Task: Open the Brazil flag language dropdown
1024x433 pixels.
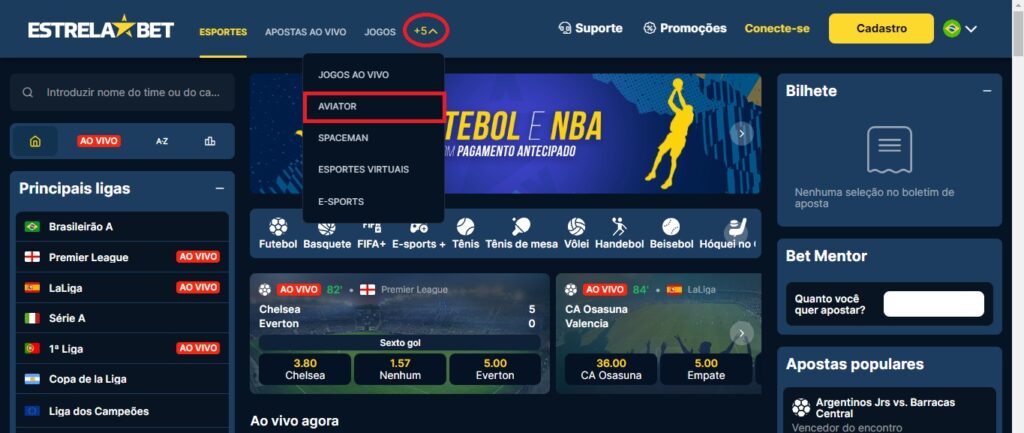Action: tap(960, 29)
